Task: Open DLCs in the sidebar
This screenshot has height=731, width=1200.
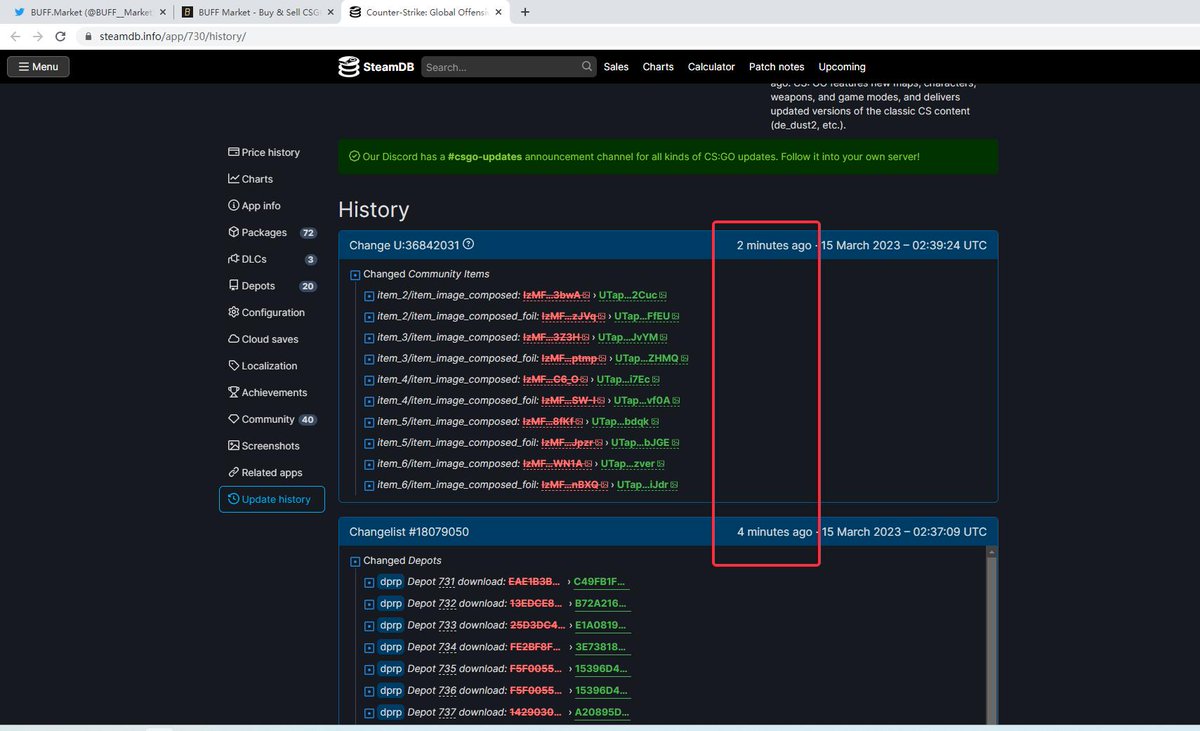Action: click(271, 259)
